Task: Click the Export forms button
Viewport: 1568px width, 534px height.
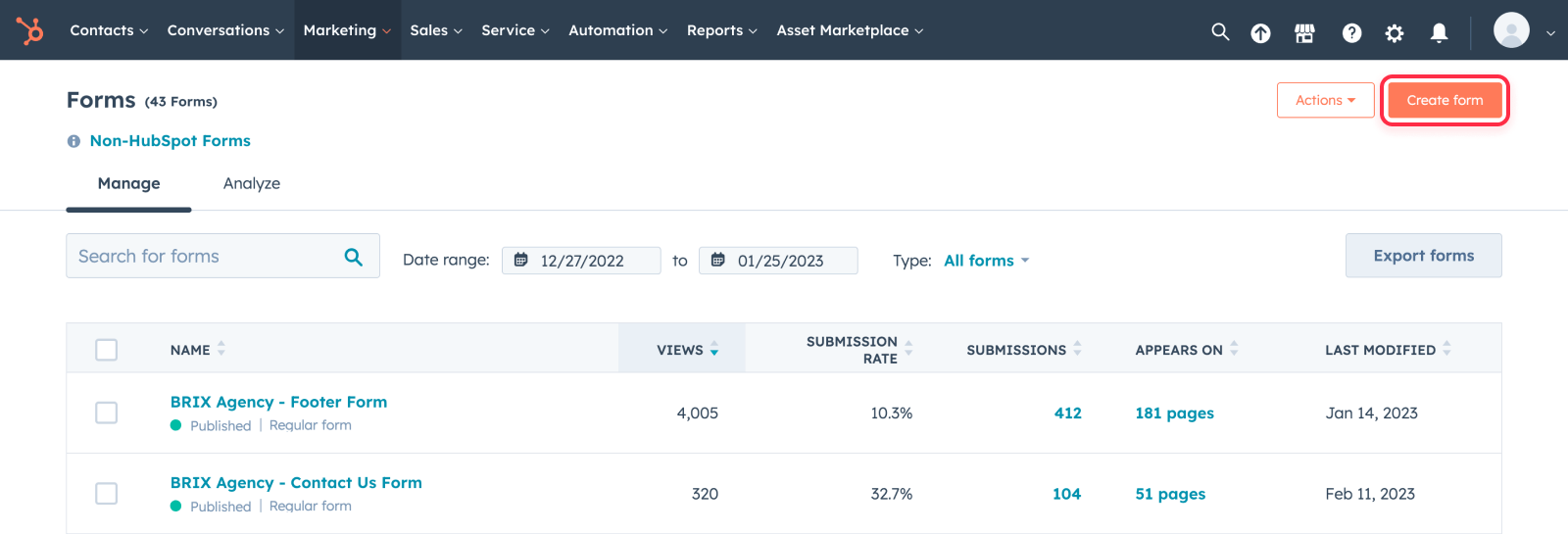Action: [1423, 256]
